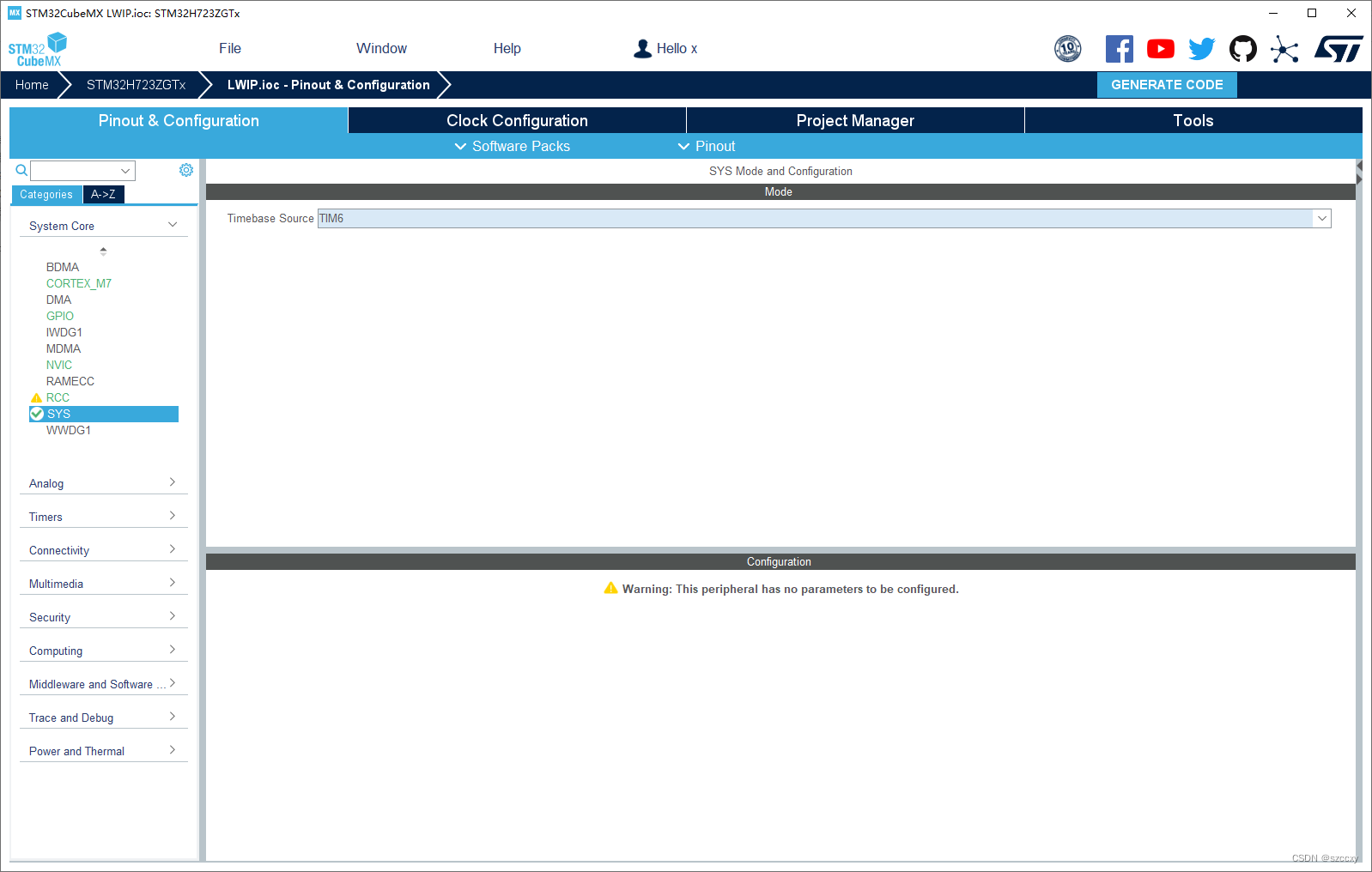Click the STM32CubeMX logo icon
Screen dimensions: 1372x872
(x=38, y=49)
